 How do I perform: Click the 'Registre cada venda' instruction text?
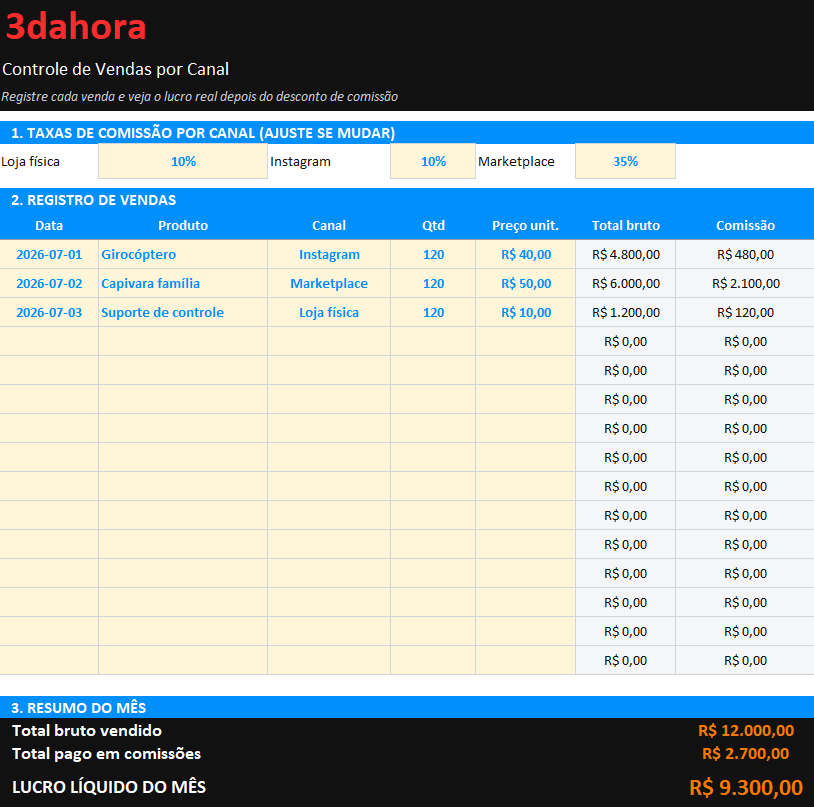click(200, 97)
